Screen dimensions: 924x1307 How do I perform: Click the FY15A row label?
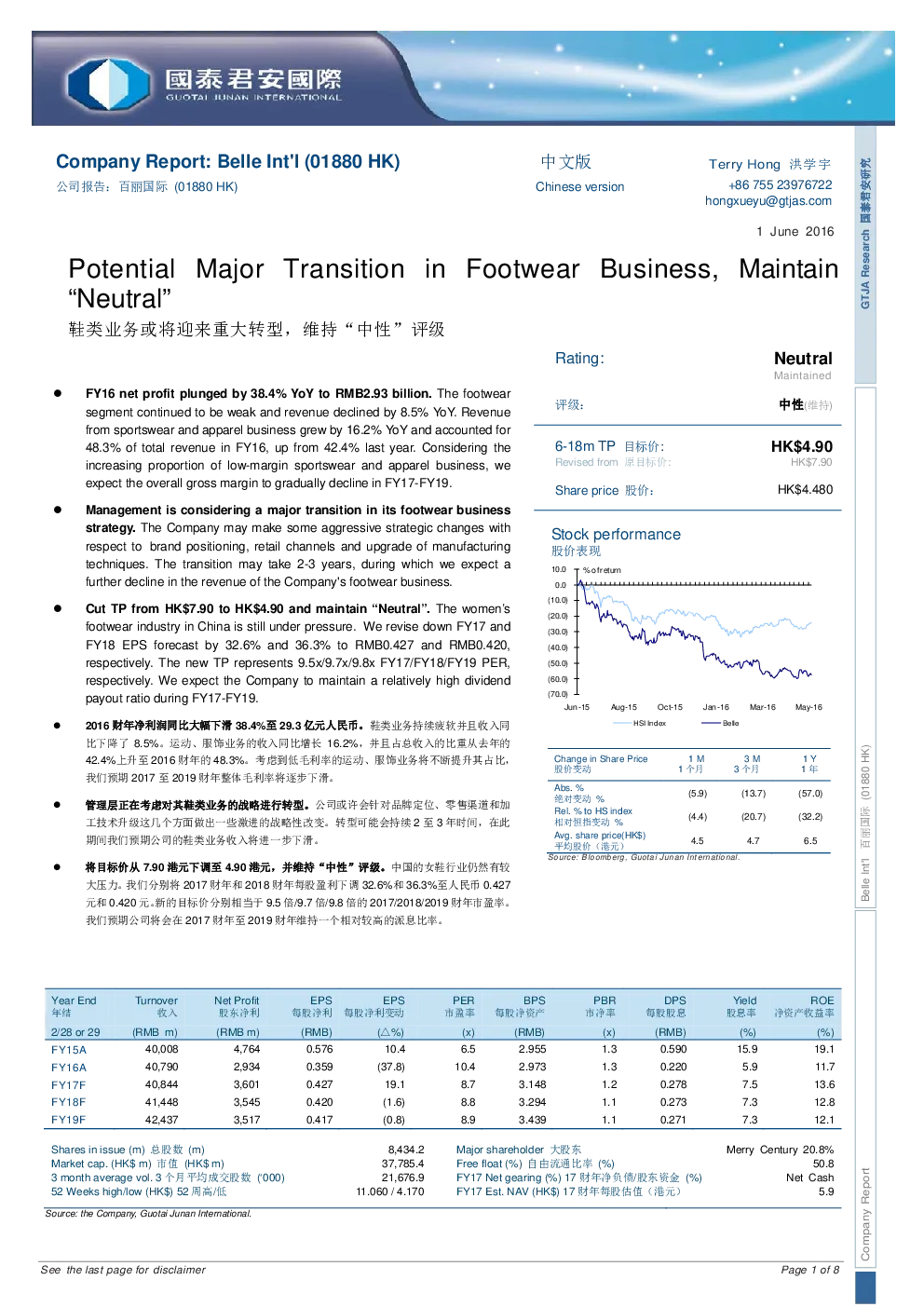tap(69, 1049)
